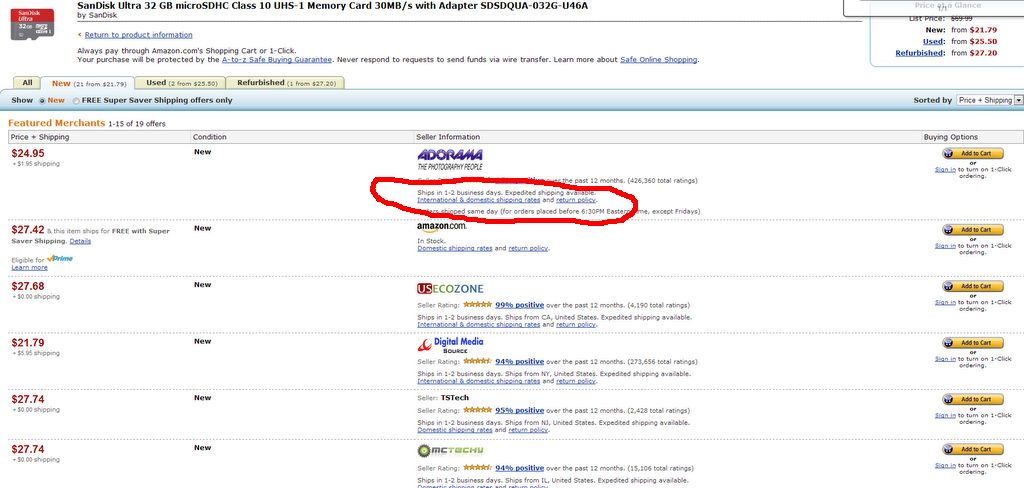Switch to the Used offers tab

[x=180, y=83]
